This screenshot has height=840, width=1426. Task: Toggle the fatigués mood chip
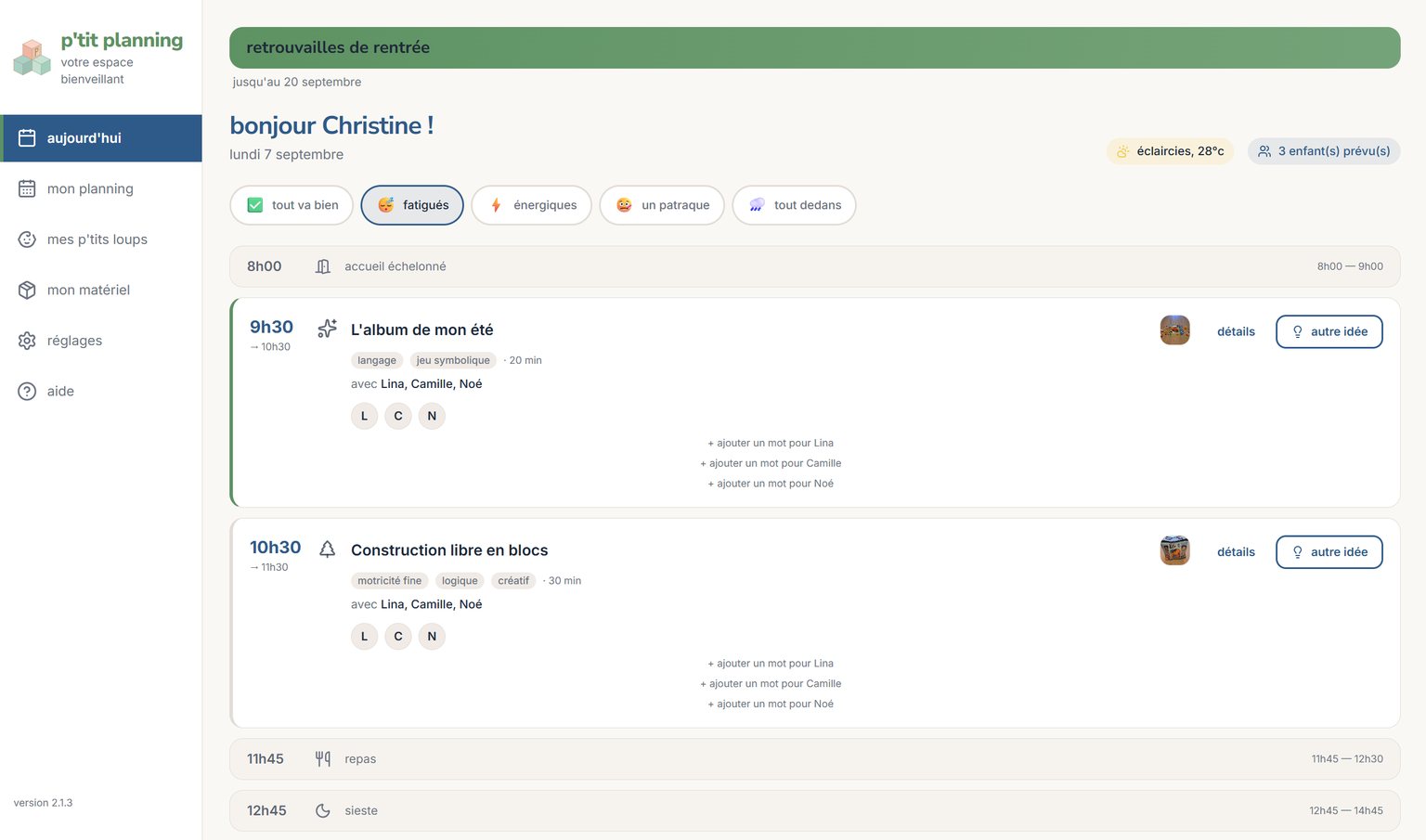point(412,205)
